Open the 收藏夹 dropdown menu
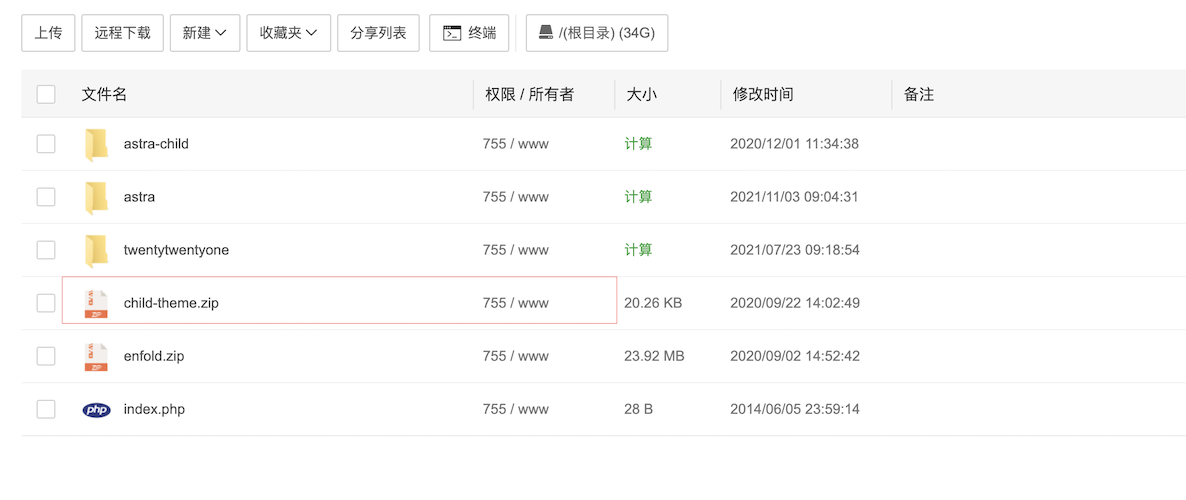The image size is (1186, 500). (288, 33)
